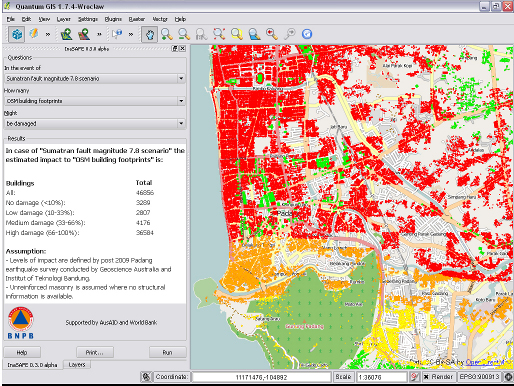Expand the layer toolbar overflow chevron
The height and width of the screenshot is (386, 514).
click(99, 34)
